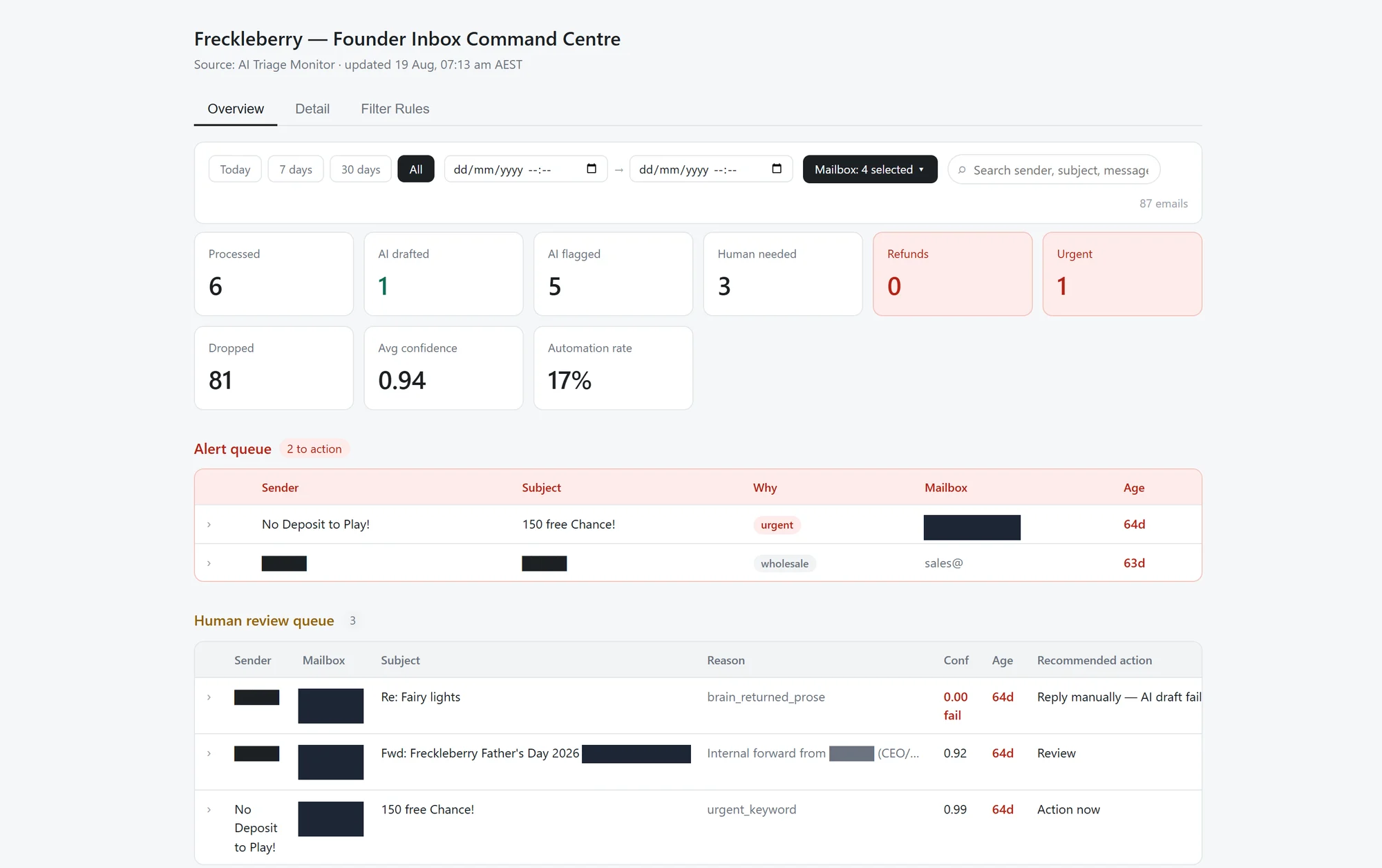
Task: Select the 7 days range
Action: pos(295,169)
